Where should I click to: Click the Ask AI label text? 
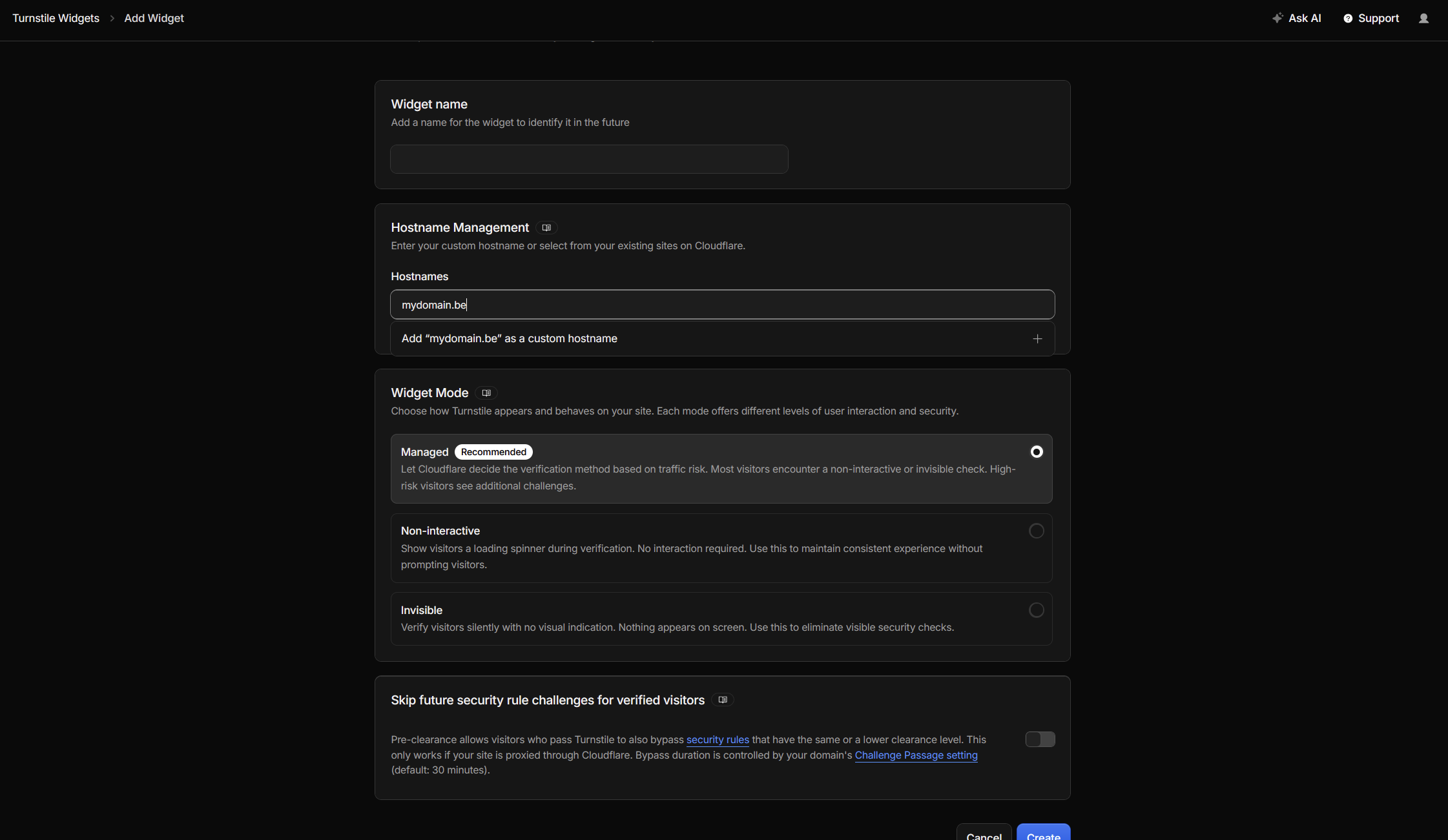(x=1305, y=18)
